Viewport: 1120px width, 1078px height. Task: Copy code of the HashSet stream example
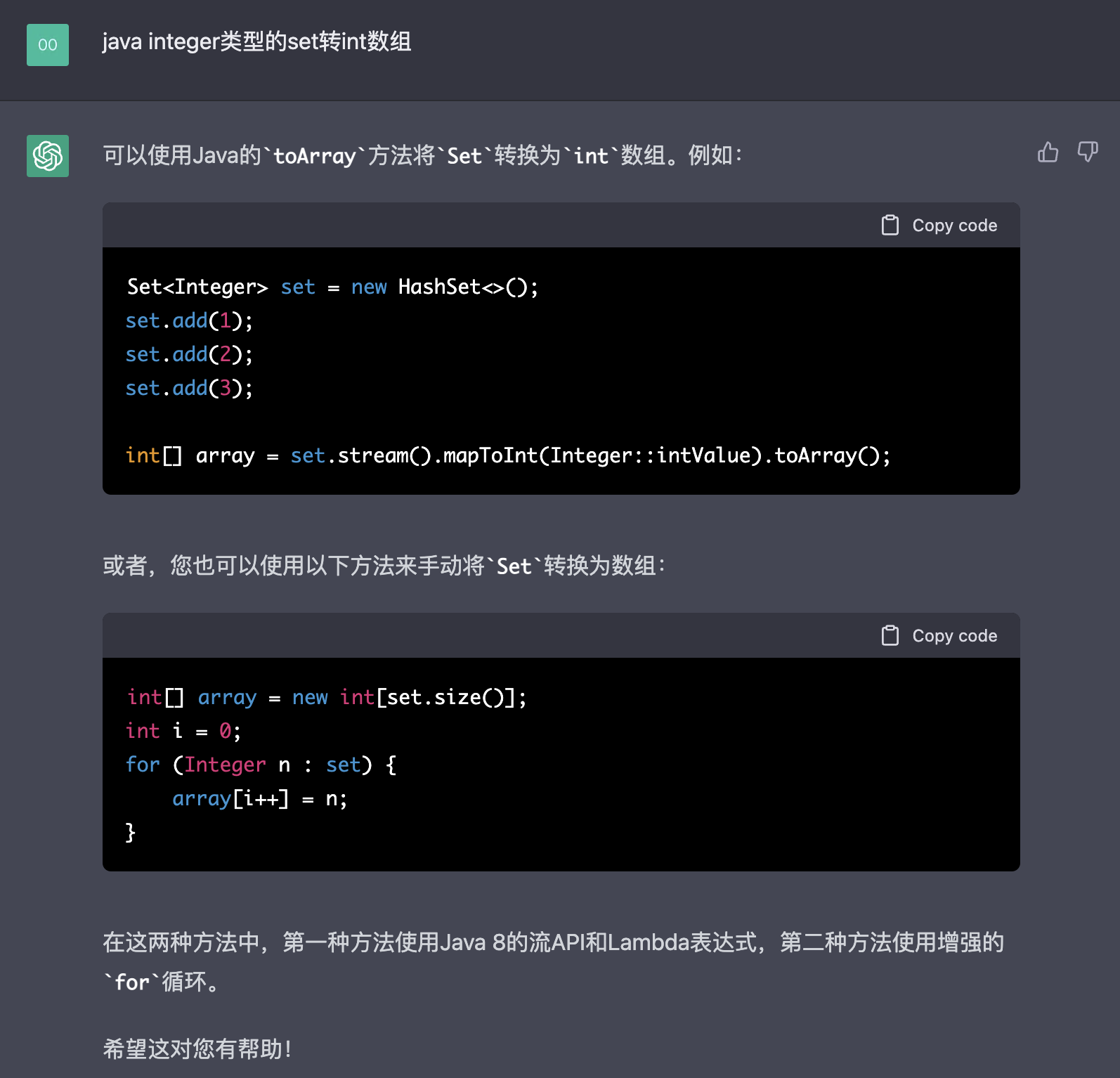coord(939,225)
